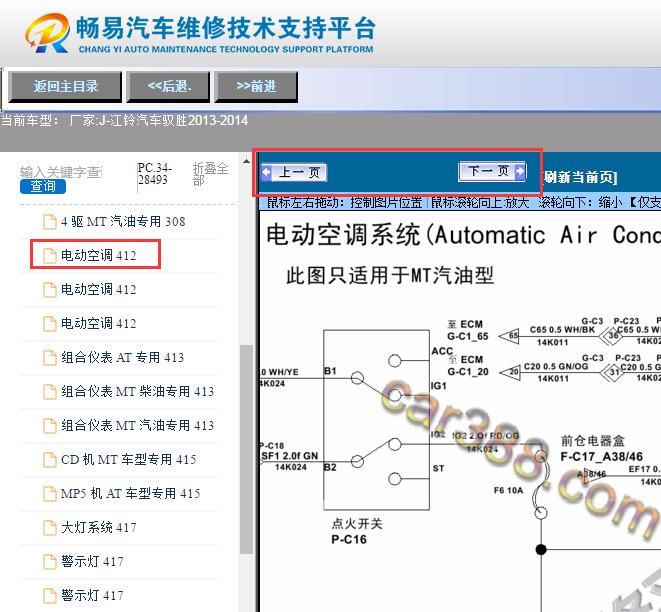Open MP5 机 AT 车型专用 415
The image size is (661, 612).
pyautogui.click(x=130, y=493)
